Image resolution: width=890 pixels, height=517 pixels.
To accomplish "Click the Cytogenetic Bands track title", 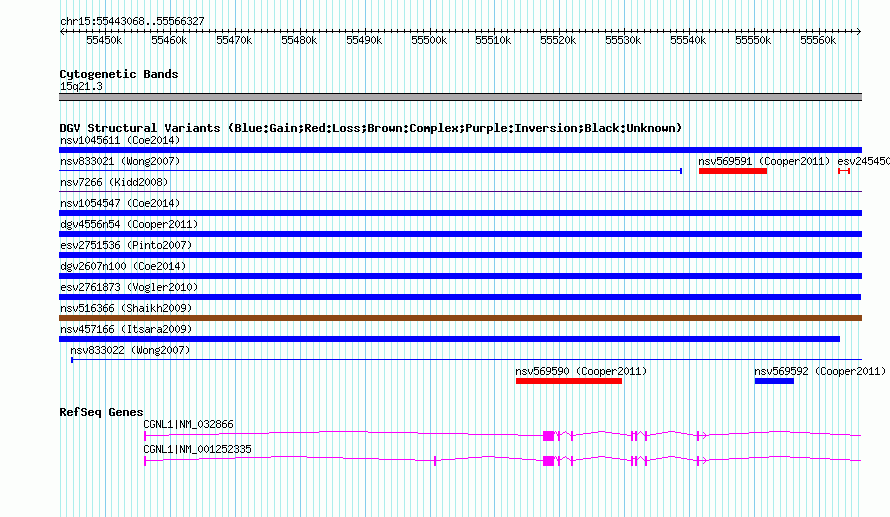I will 119,74.
